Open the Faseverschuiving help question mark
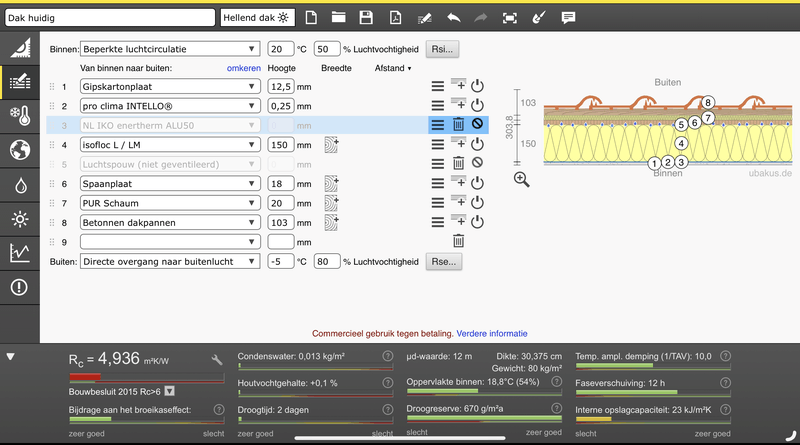The width and height of the screenshot is (800, 445). 725,383
